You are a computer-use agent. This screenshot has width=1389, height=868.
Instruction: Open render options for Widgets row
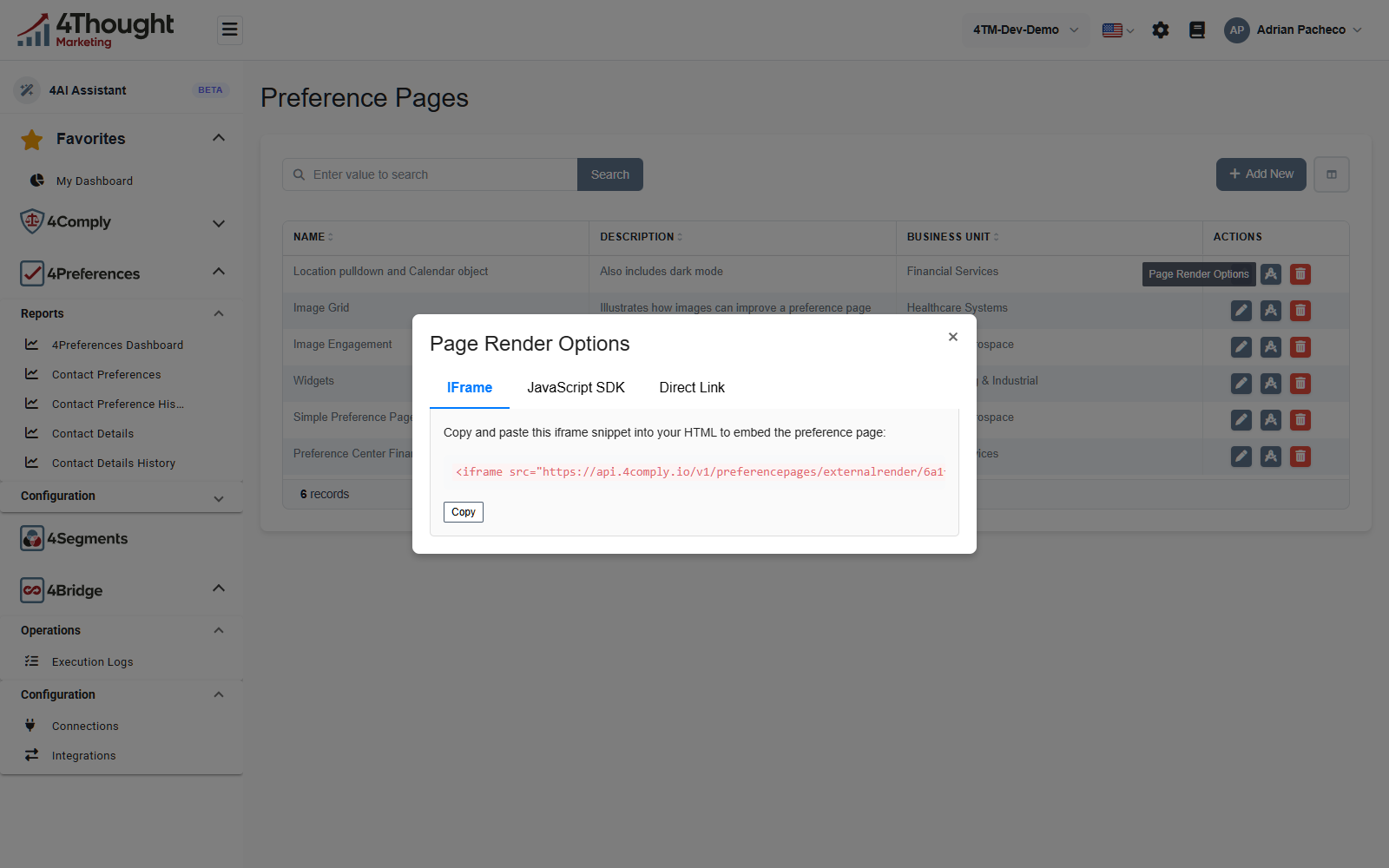pos(1271,384)
